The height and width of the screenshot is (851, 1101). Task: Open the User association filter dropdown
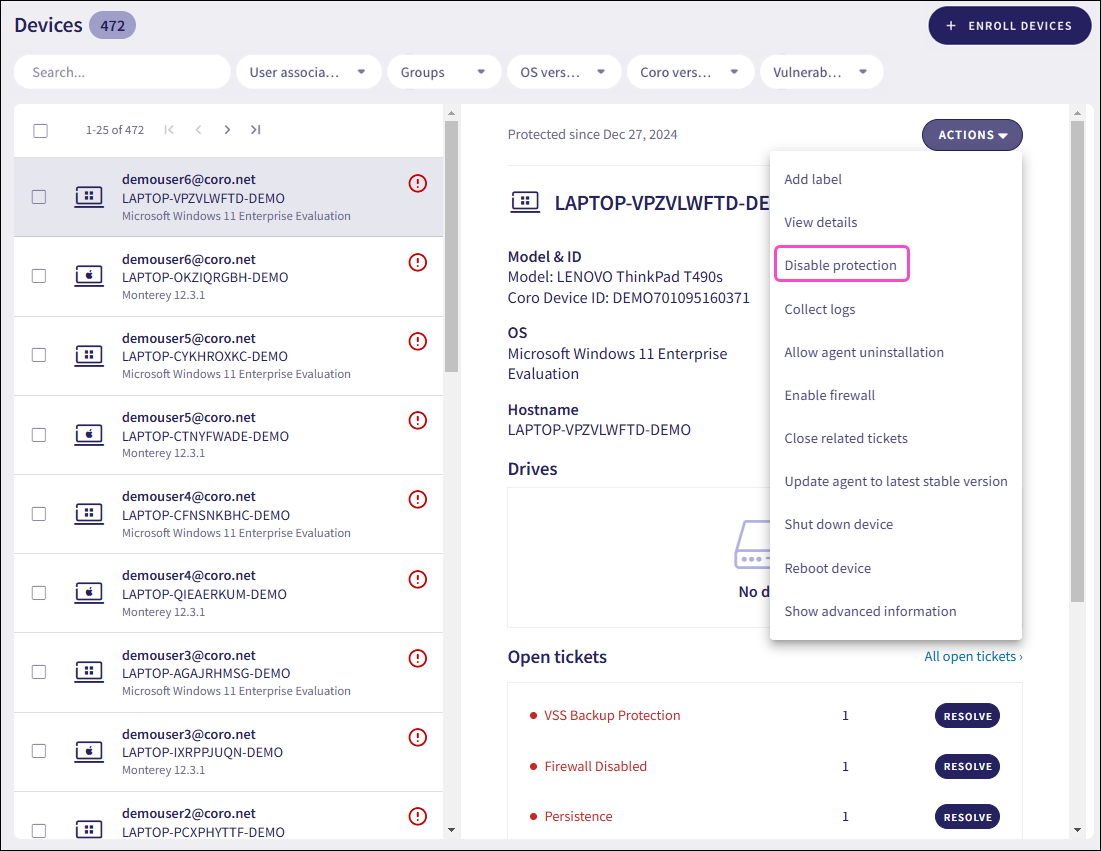(308, 72)
